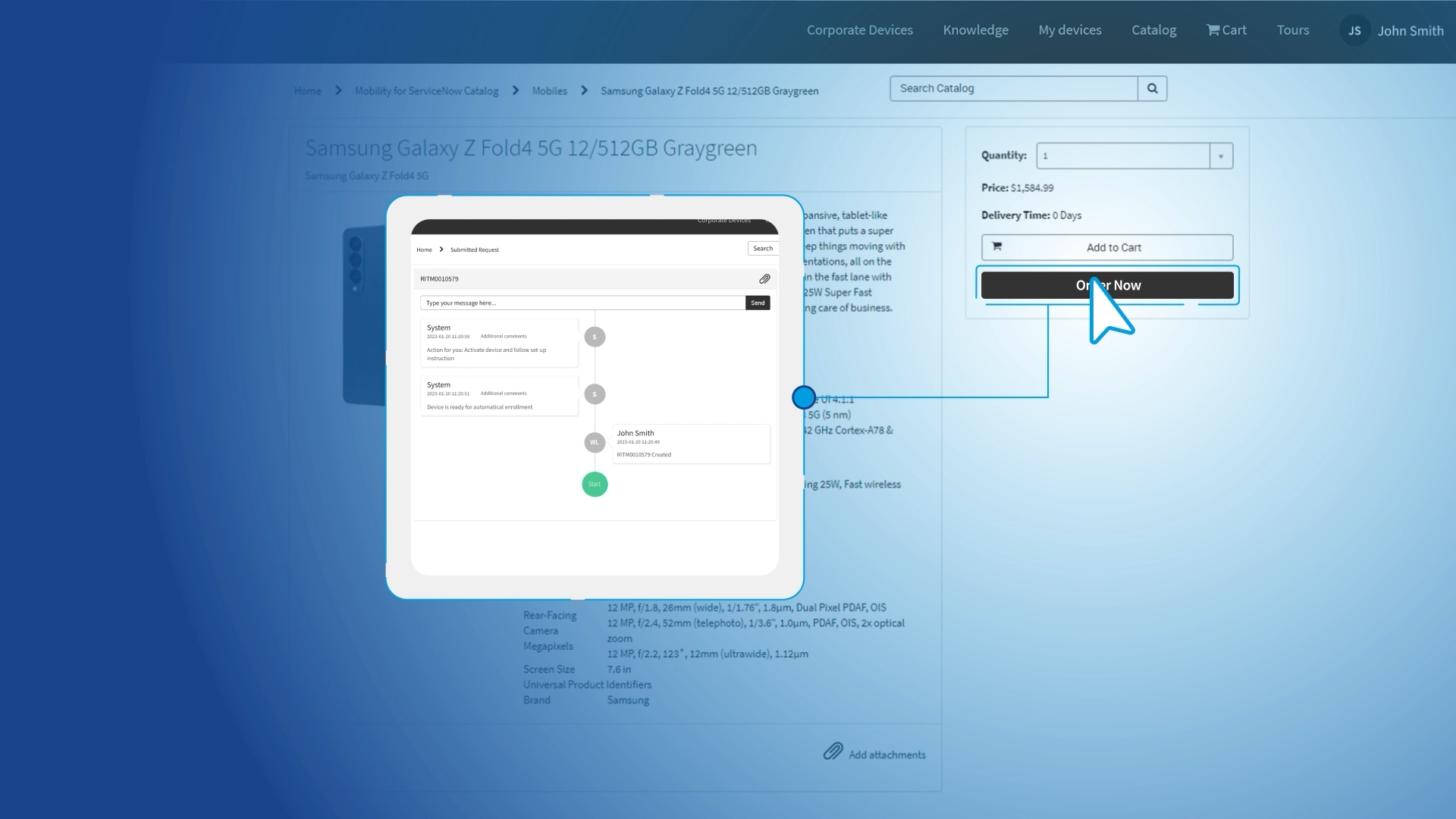
Task: Open the Cart in the header
Action: point(1226,30)
